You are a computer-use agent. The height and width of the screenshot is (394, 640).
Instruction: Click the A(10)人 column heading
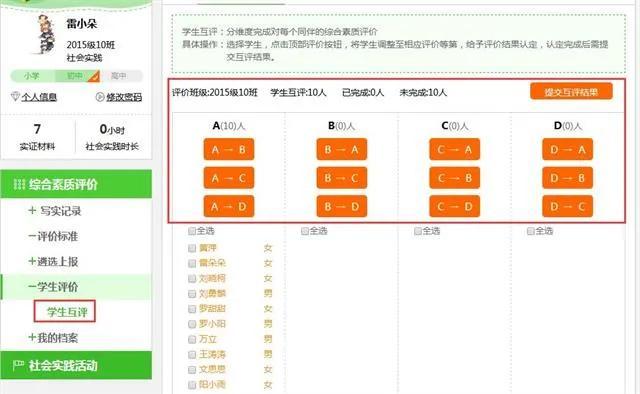pos(229,126)
